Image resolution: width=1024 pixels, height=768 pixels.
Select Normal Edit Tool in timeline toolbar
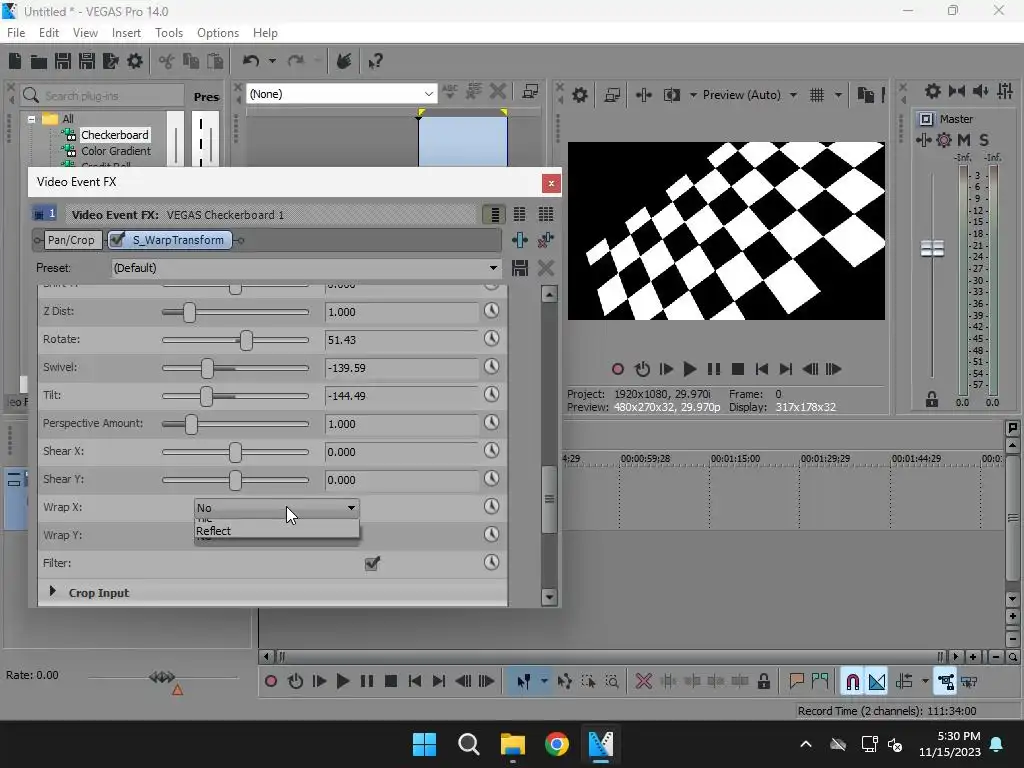click(x=524, y=682)
